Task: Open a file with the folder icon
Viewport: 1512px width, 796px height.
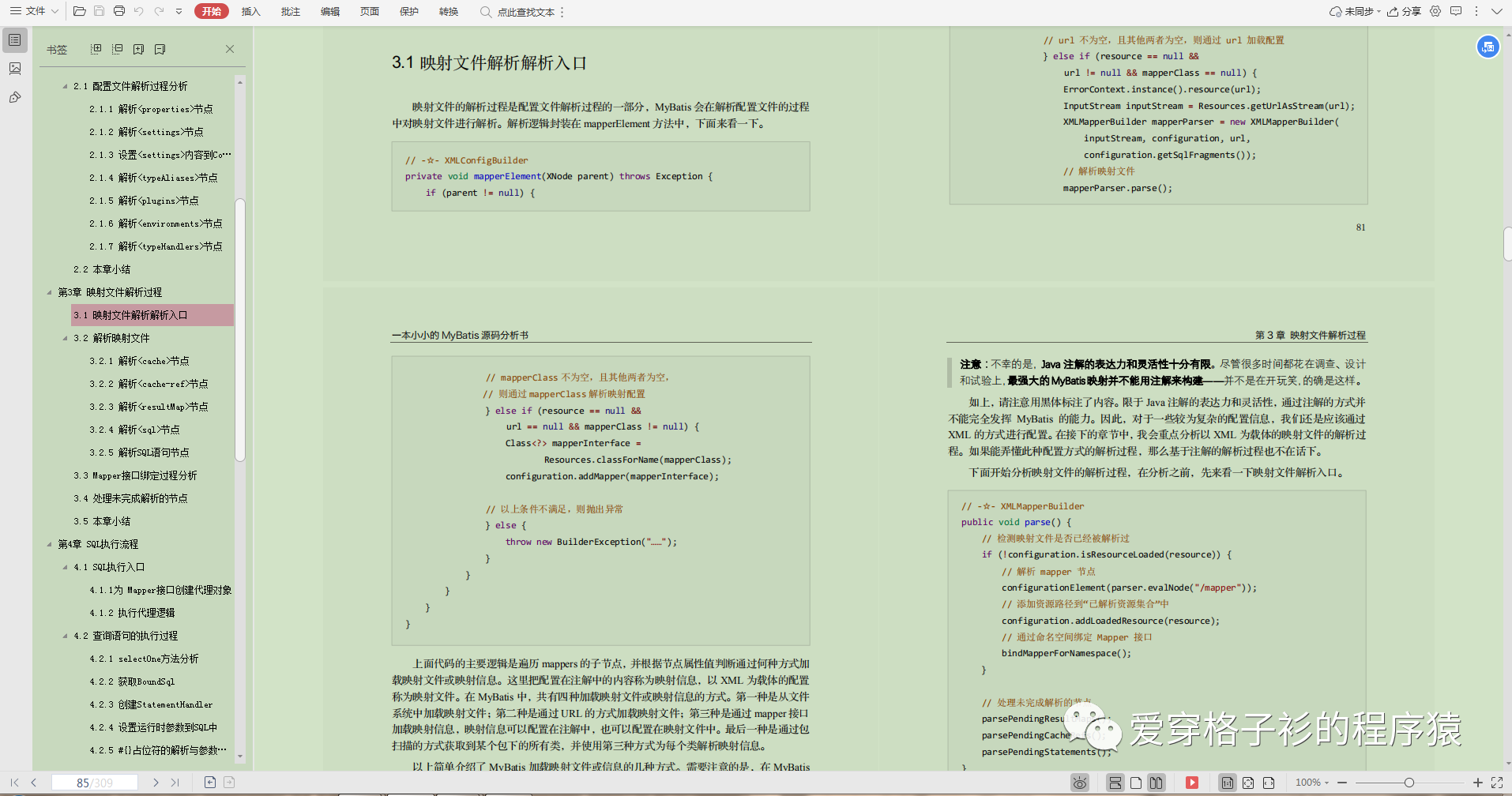Action: tap(79, 11)
